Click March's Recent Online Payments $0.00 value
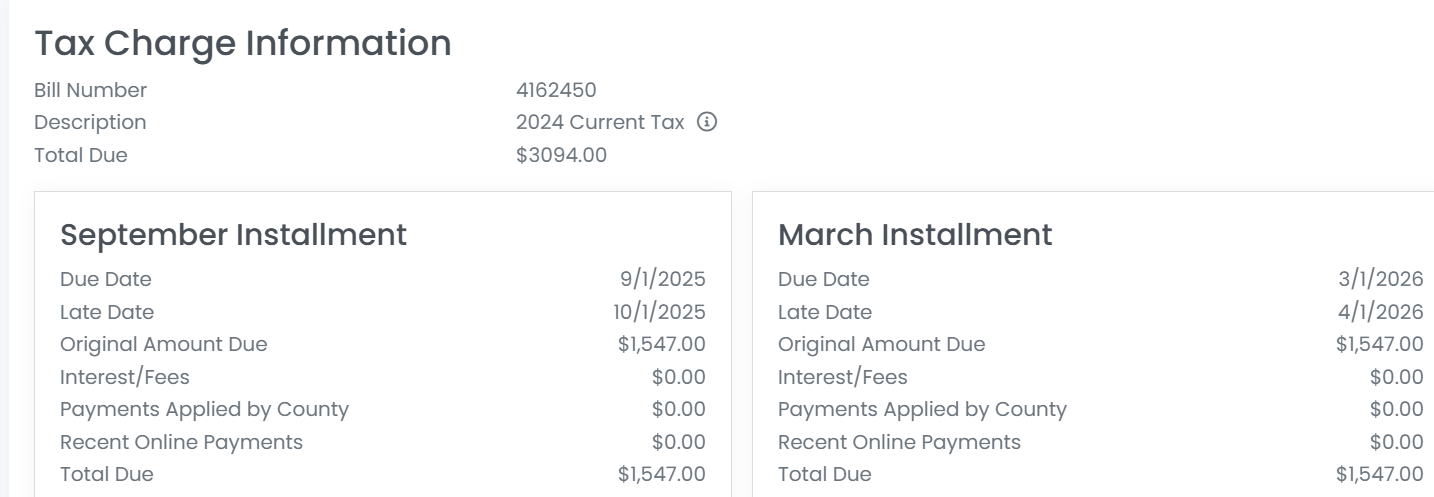 point(1396,442)
